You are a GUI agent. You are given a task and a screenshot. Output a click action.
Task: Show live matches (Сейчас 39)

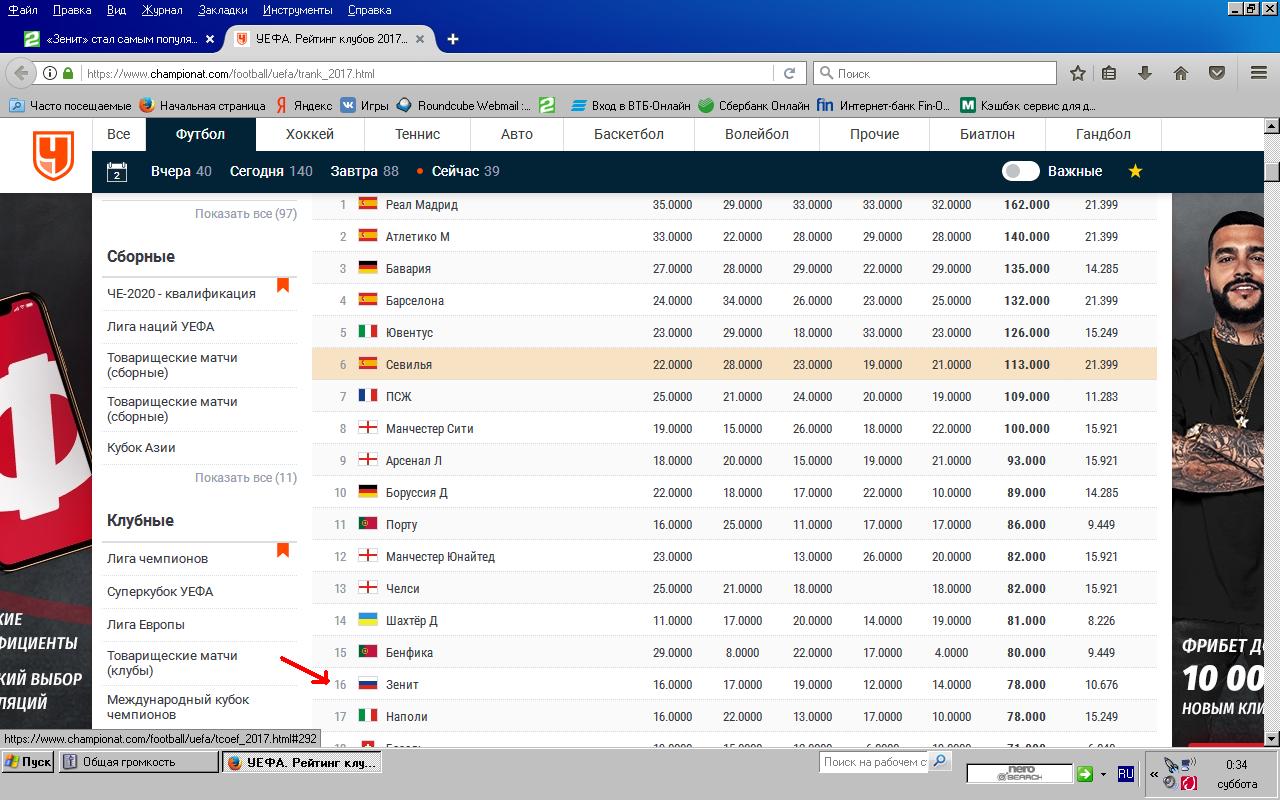pos(458,171)
